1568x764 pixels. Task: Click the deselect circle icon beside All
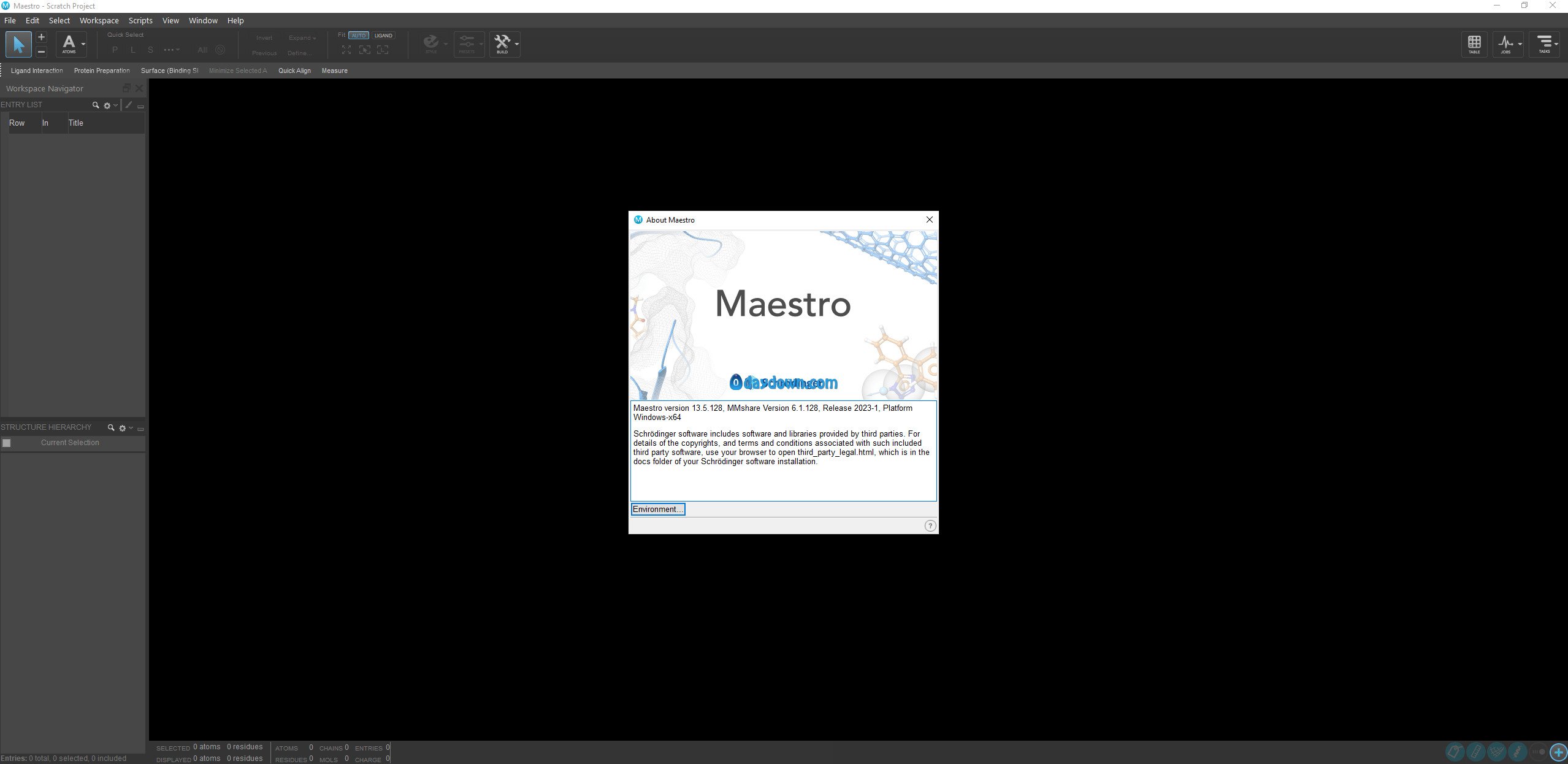click(x=220, y=50)
